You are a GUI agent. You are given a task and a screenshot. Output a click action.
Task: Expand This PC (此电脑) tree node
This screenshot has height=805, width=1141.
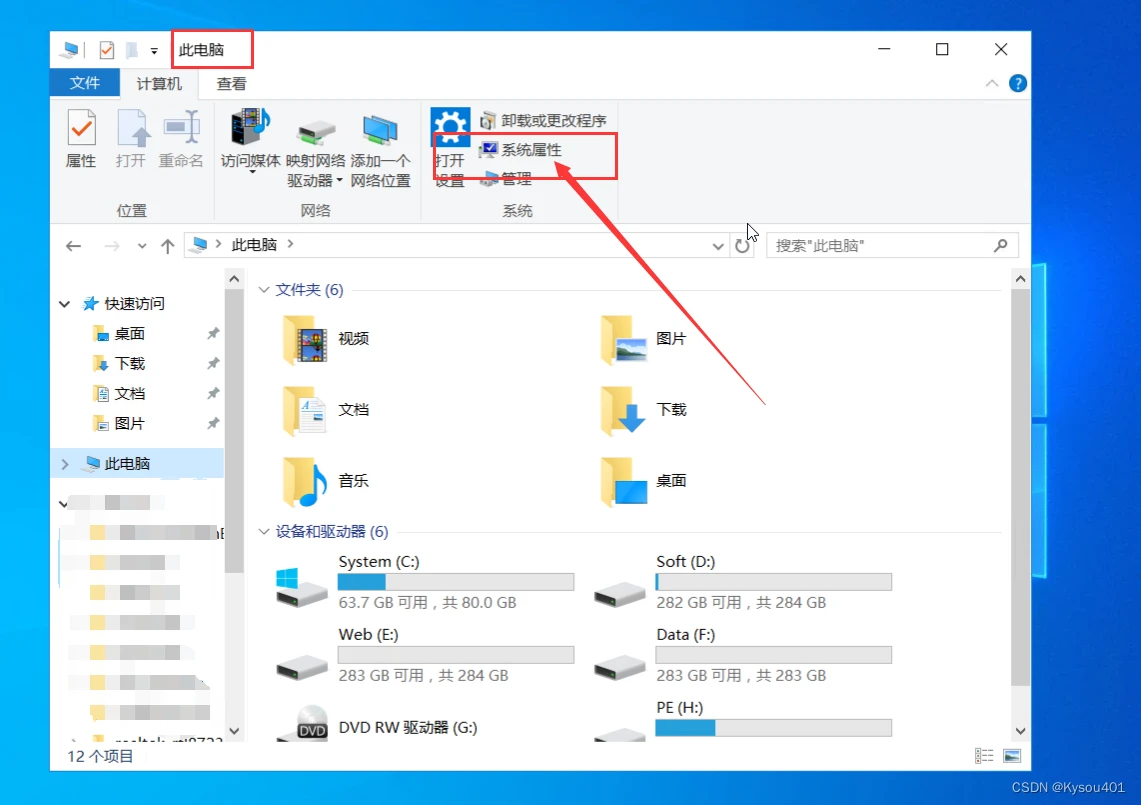coord(65,464)
